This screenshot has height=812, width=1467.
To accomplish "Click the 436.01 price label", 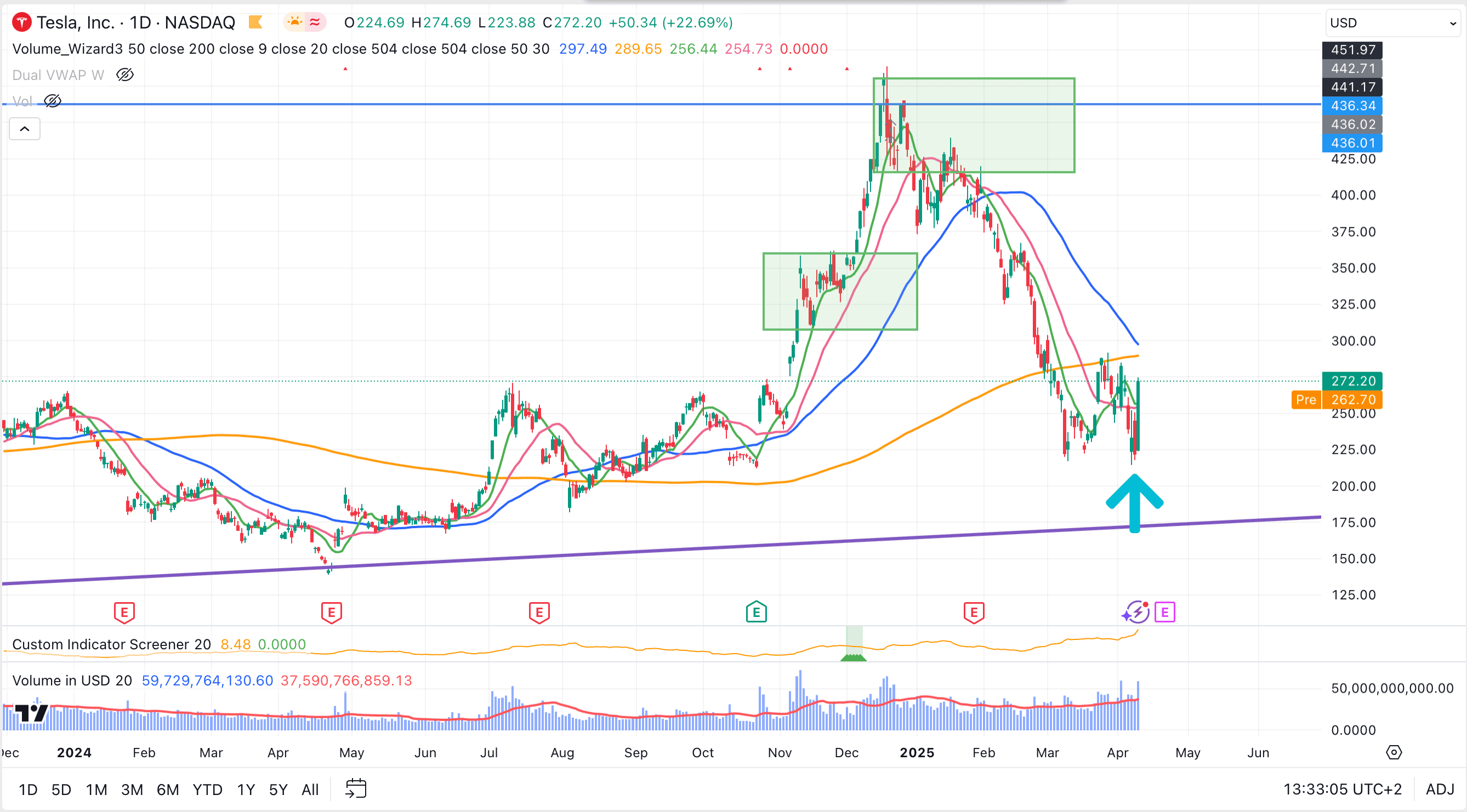I will [x=1352, y=143].
